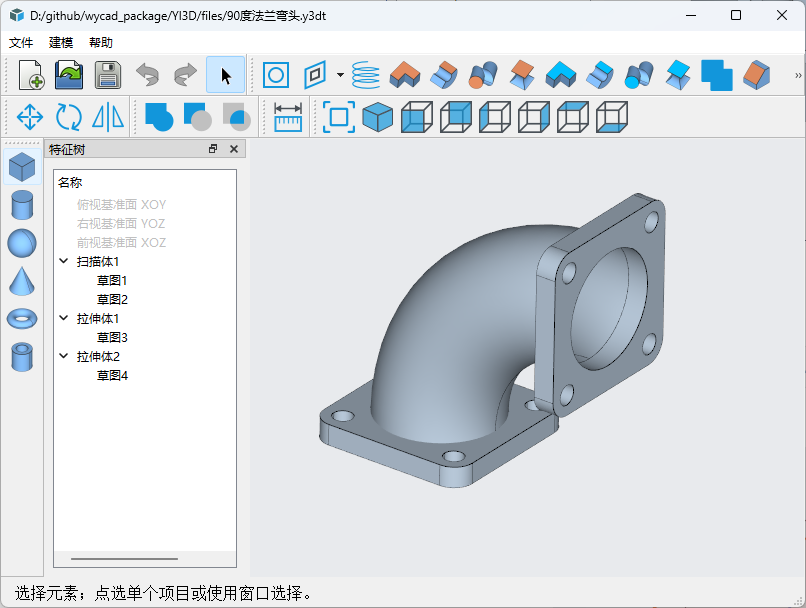Choose the blue-topped loft cut icon

[678, 75]
